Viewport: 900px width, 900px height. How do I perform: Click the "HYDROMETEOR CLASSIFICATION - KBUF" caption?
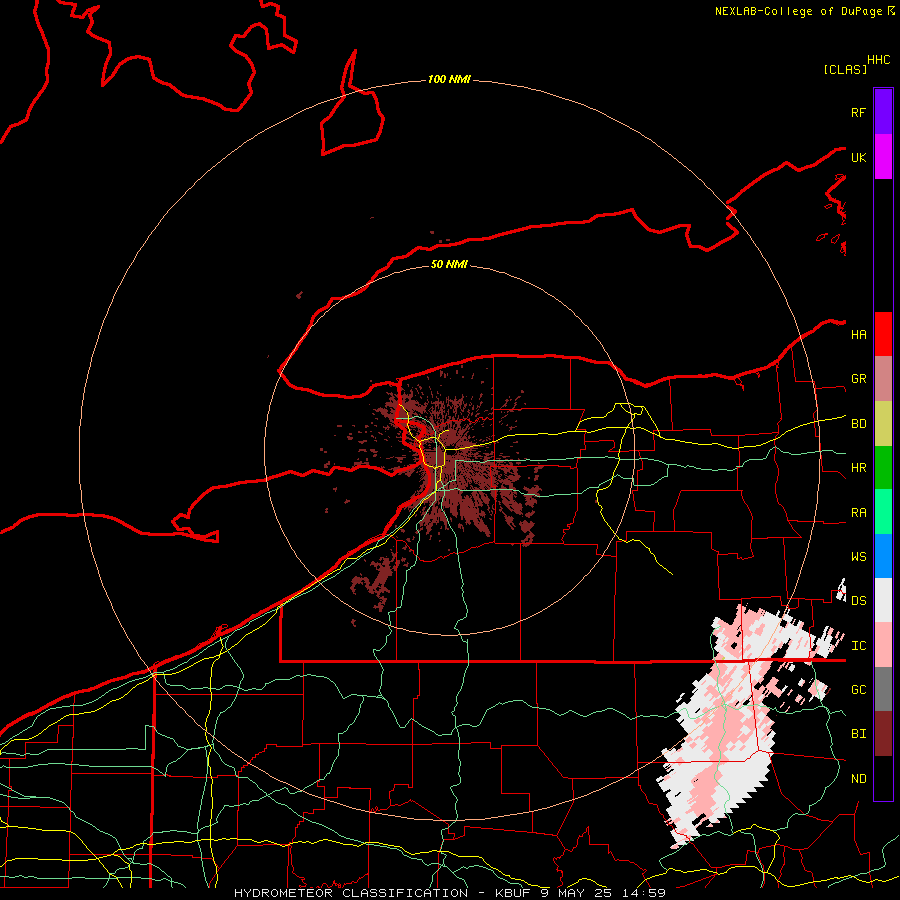382,893
